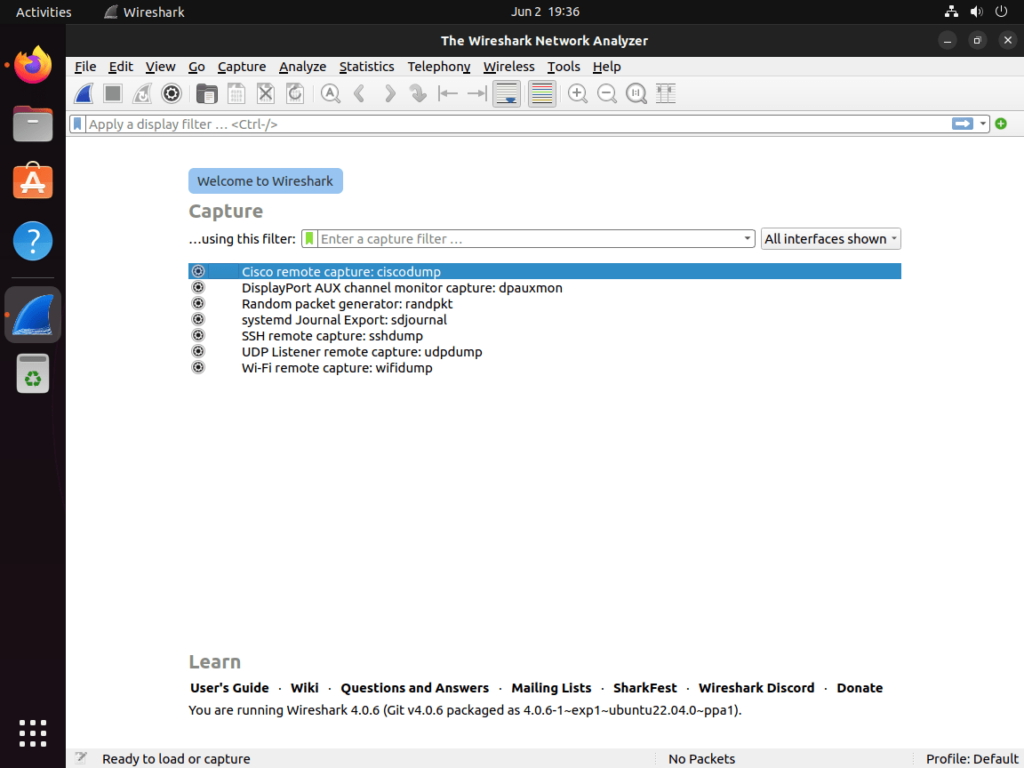Open the Go menu
This screenshot has height=768, width=1024.
coord(197,67)
